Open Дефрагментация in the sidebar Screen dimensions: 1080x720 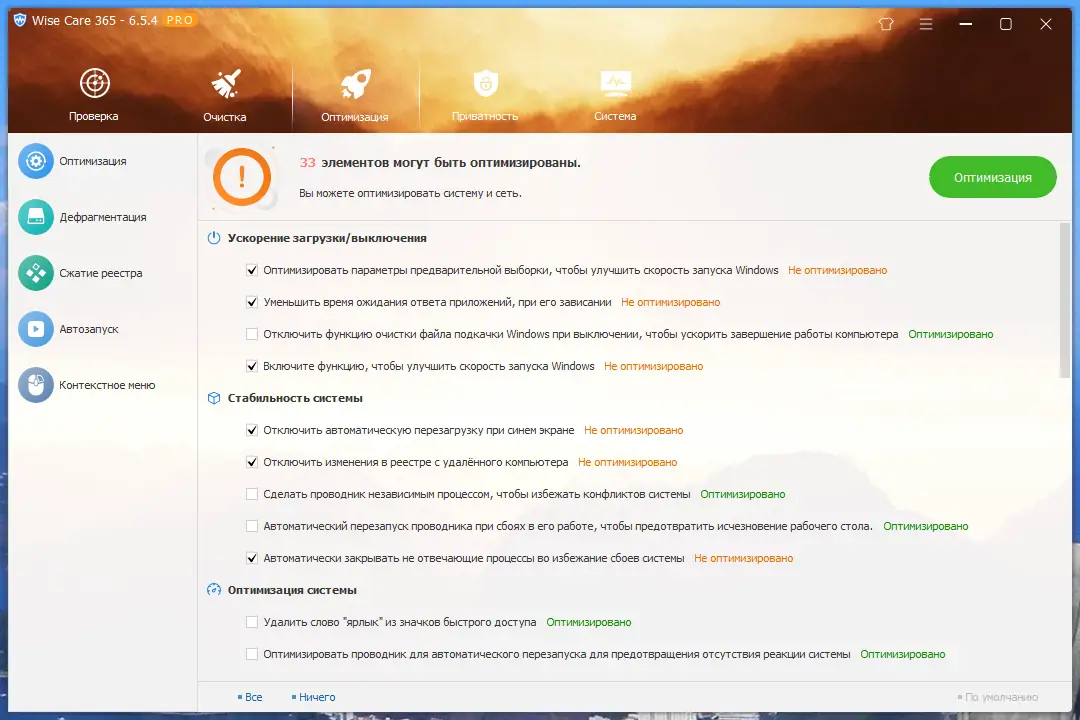(103, 217)
